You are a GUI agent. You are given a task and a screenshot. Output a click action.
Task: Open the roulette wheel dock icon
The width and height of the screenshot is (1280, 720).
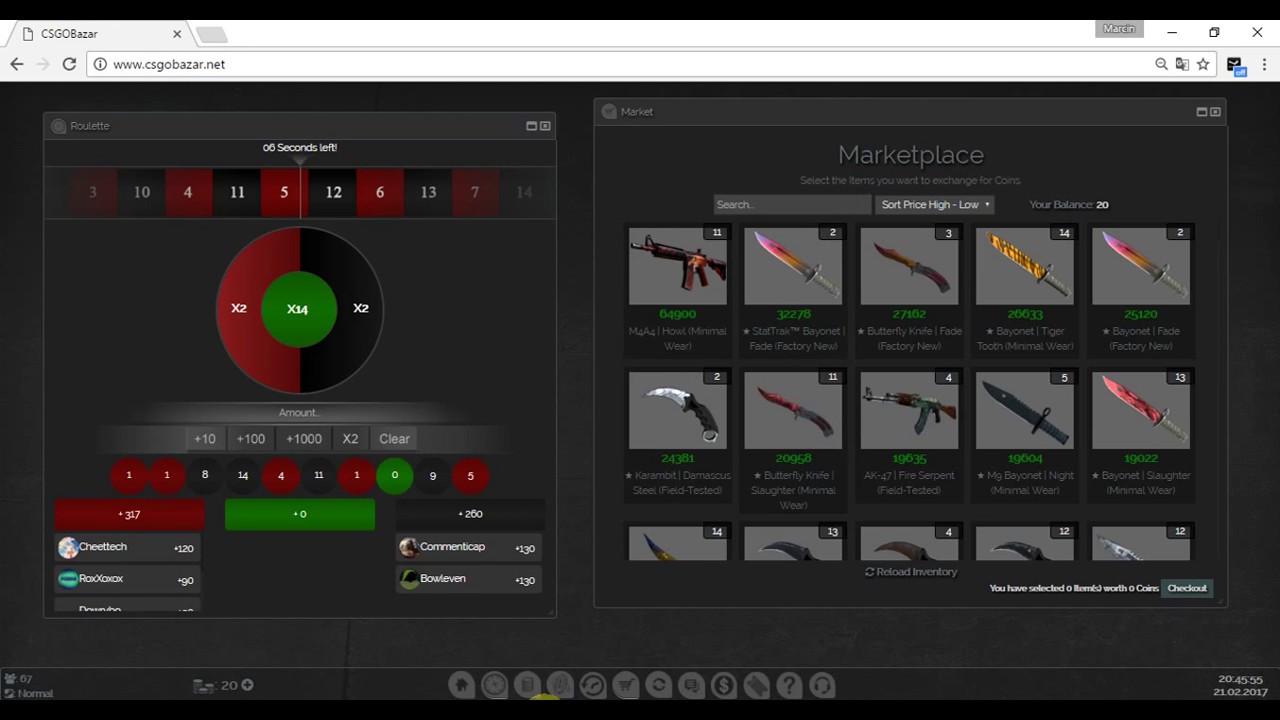click(x=494, y=685)
